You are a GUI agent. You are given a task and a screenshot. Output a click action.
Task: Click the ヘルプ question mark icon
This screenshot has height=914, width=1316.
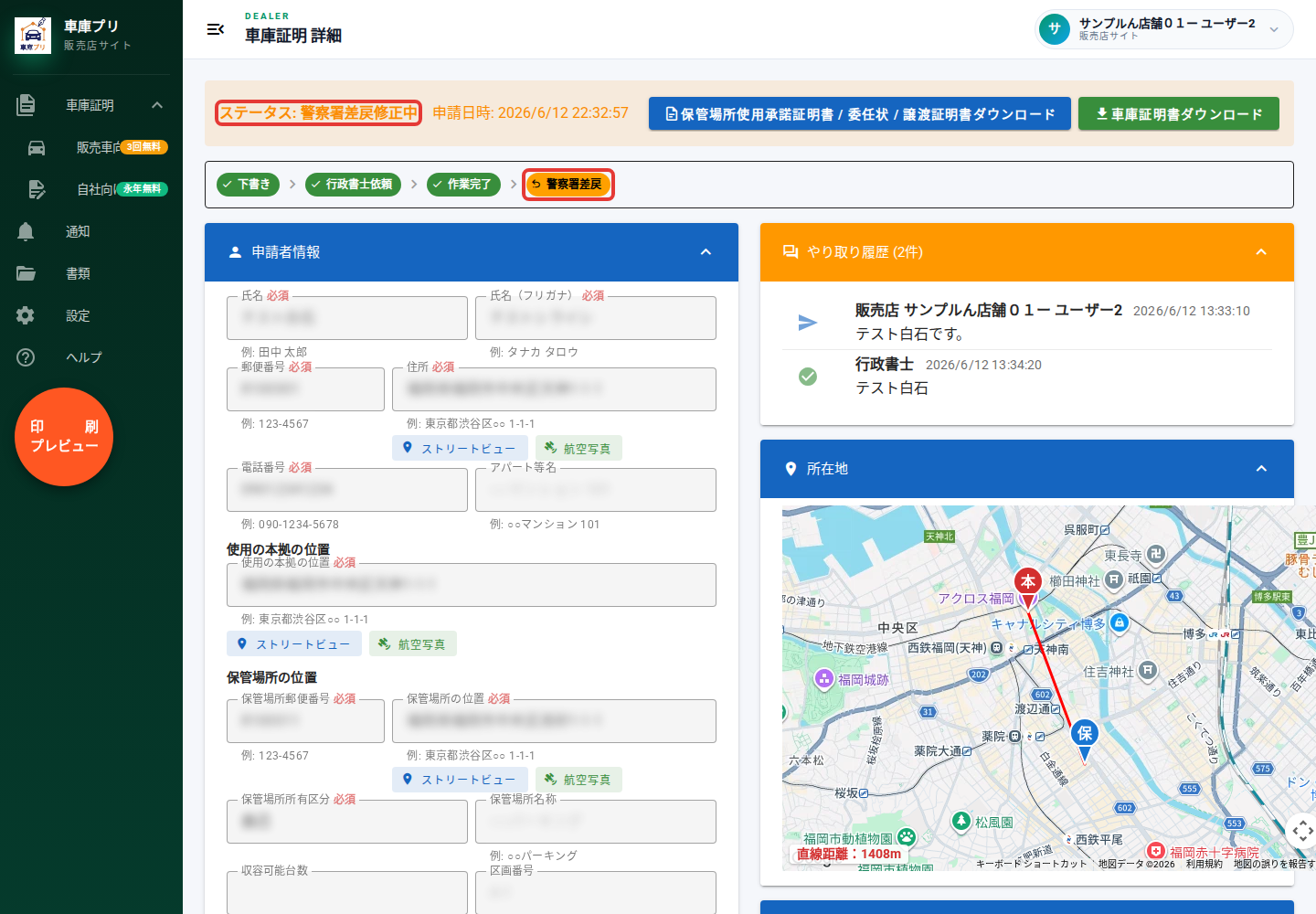[26, 357]
